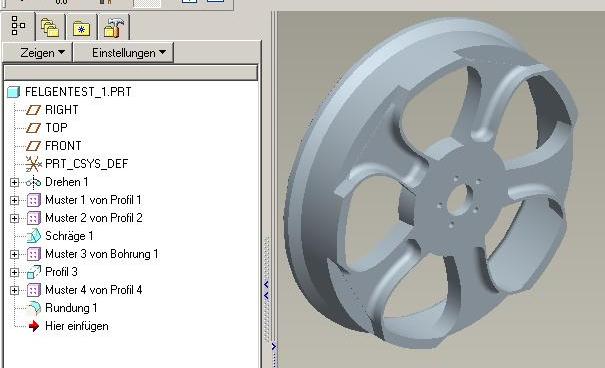Select the TOP datum plane icon
Image resolution: width=605 pixels, height=368 pixels.
click(33, 128)
